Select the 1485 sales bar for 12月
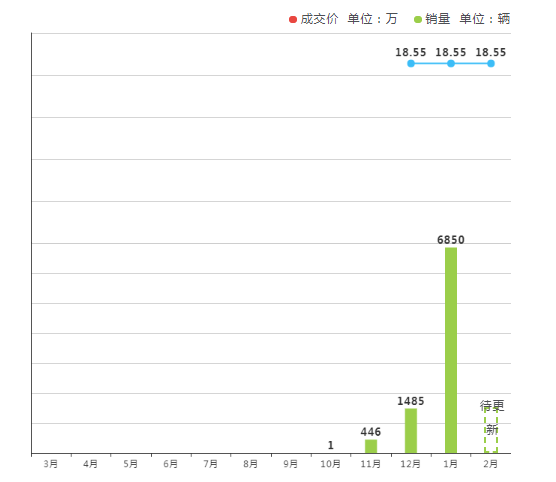The image size is (556, 482). [411, 431]
